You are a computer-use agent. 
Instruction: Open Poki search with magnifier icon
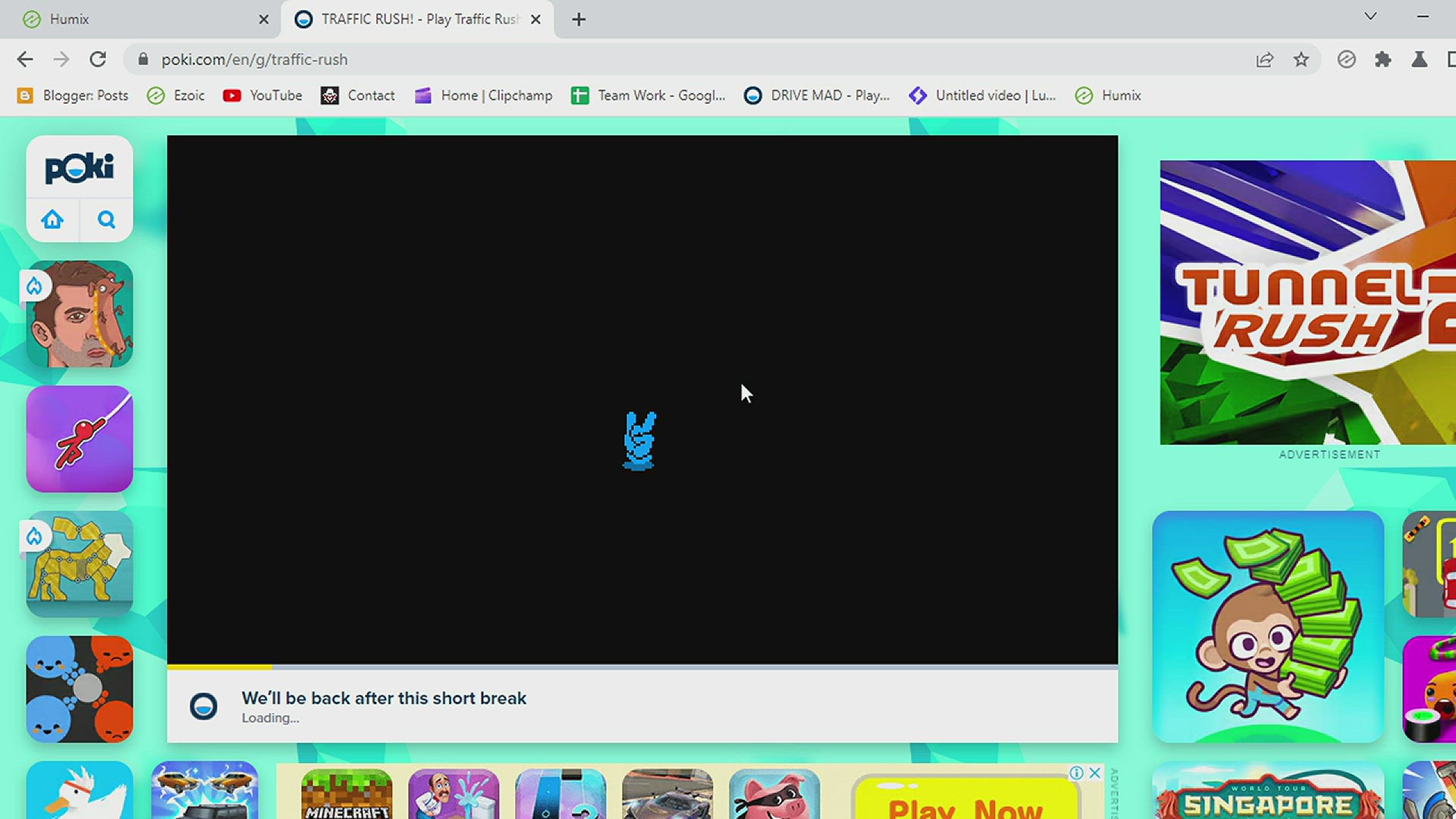point(106,220)
